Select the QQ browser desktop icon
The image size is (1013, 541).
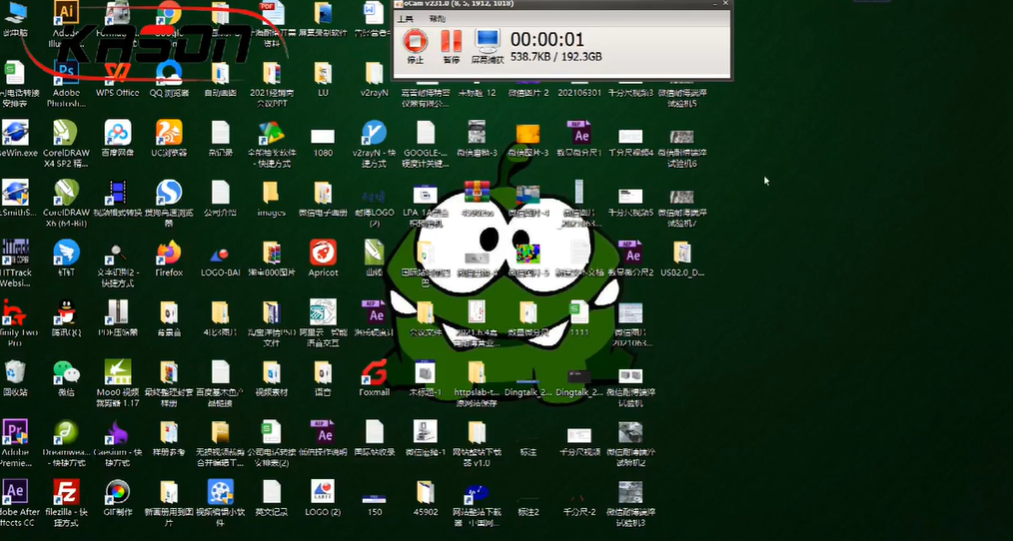[169, 75]
